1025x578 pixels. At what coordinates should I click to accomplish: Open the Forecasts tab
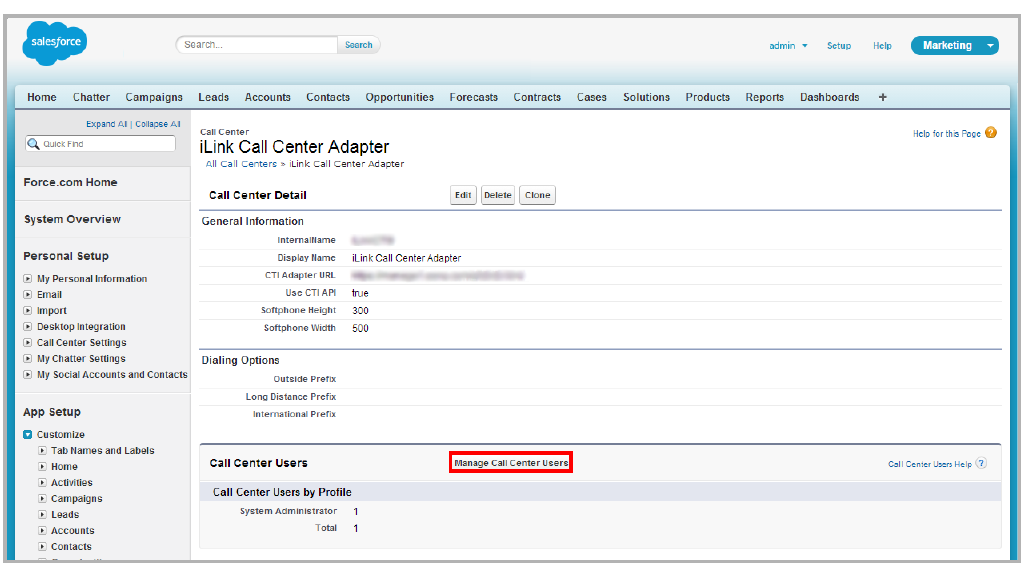click(x=473, y=97)
